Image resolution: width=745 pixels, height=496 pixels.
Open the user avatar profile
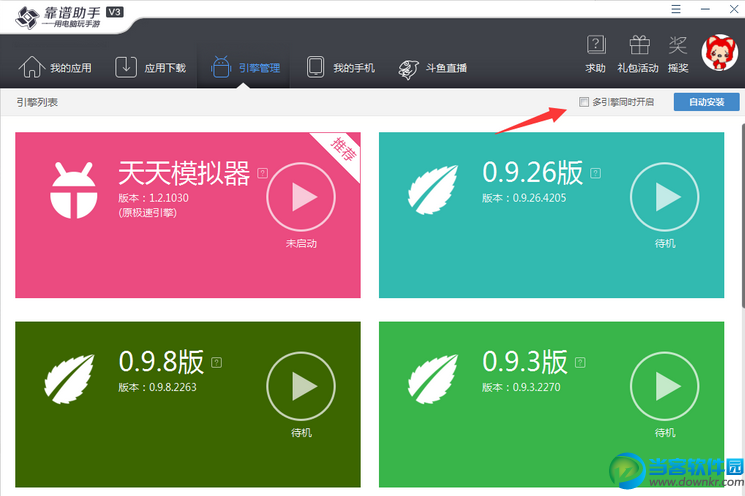point(719,53)
